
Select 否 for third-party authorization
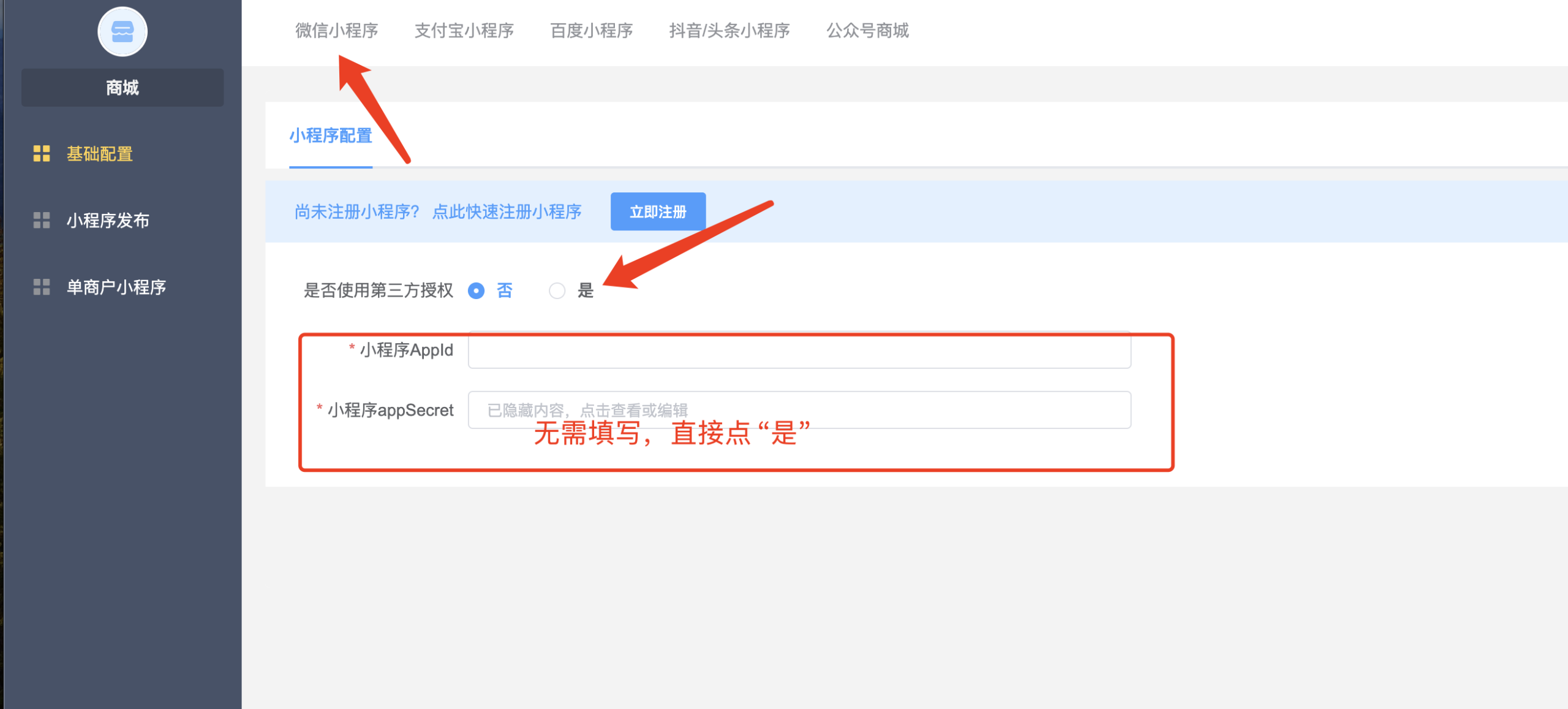tap(476, 290)
